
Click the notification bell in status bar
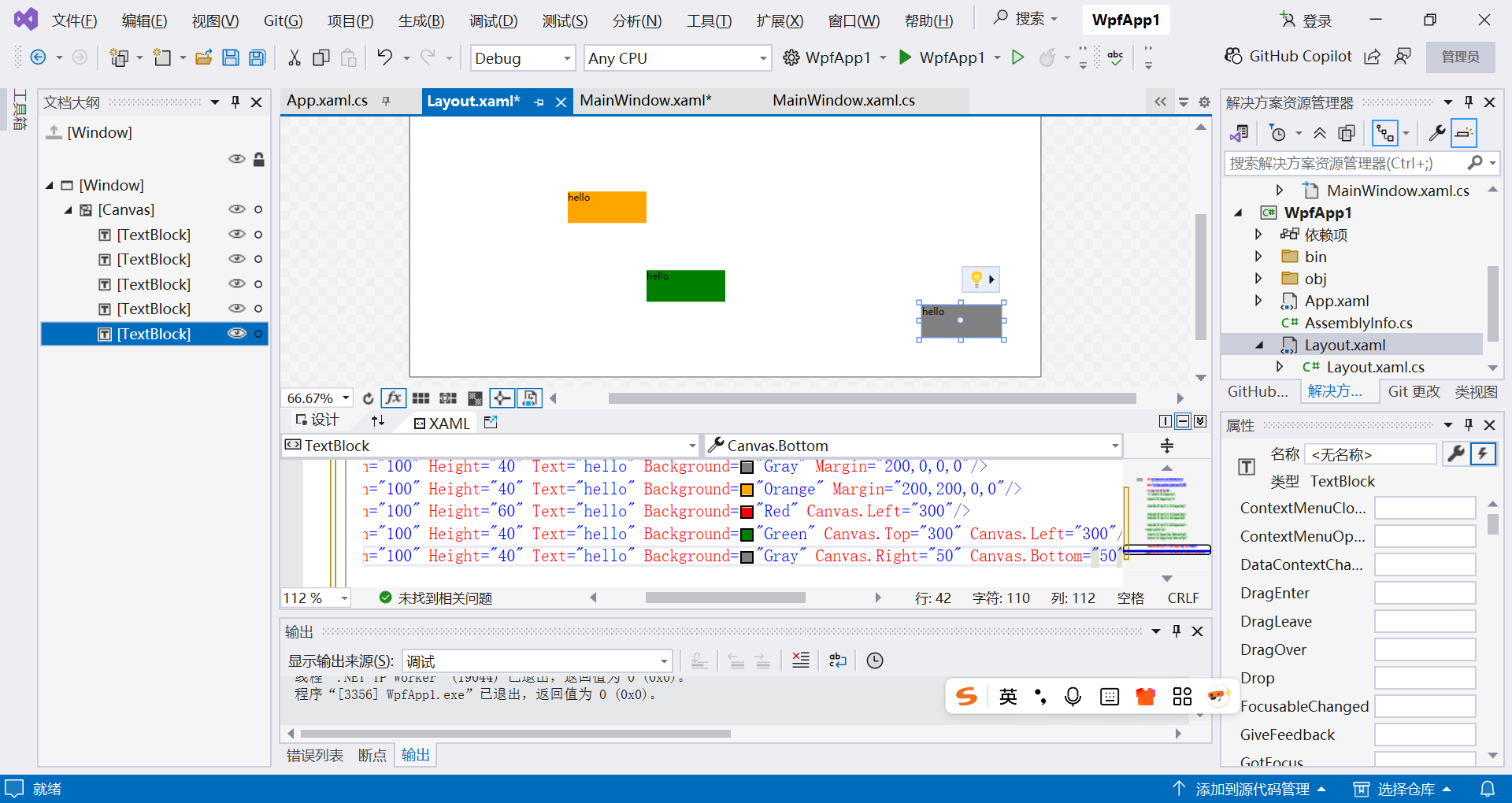(x=1488, y=789)
